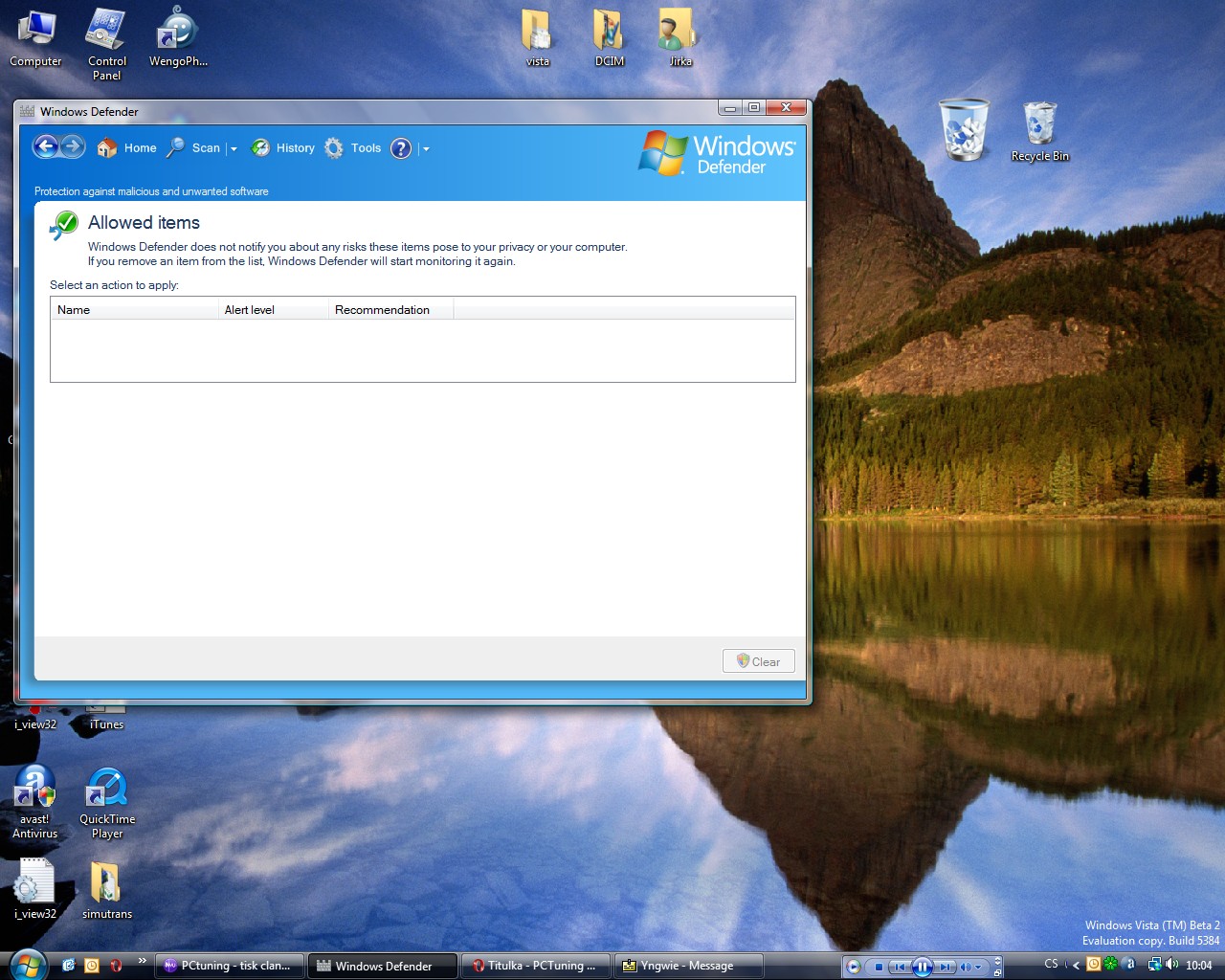Open the Jirka user folder
Image resolution: width=1225 pixels, height=980 pixels.
click(x=679, y=38)
